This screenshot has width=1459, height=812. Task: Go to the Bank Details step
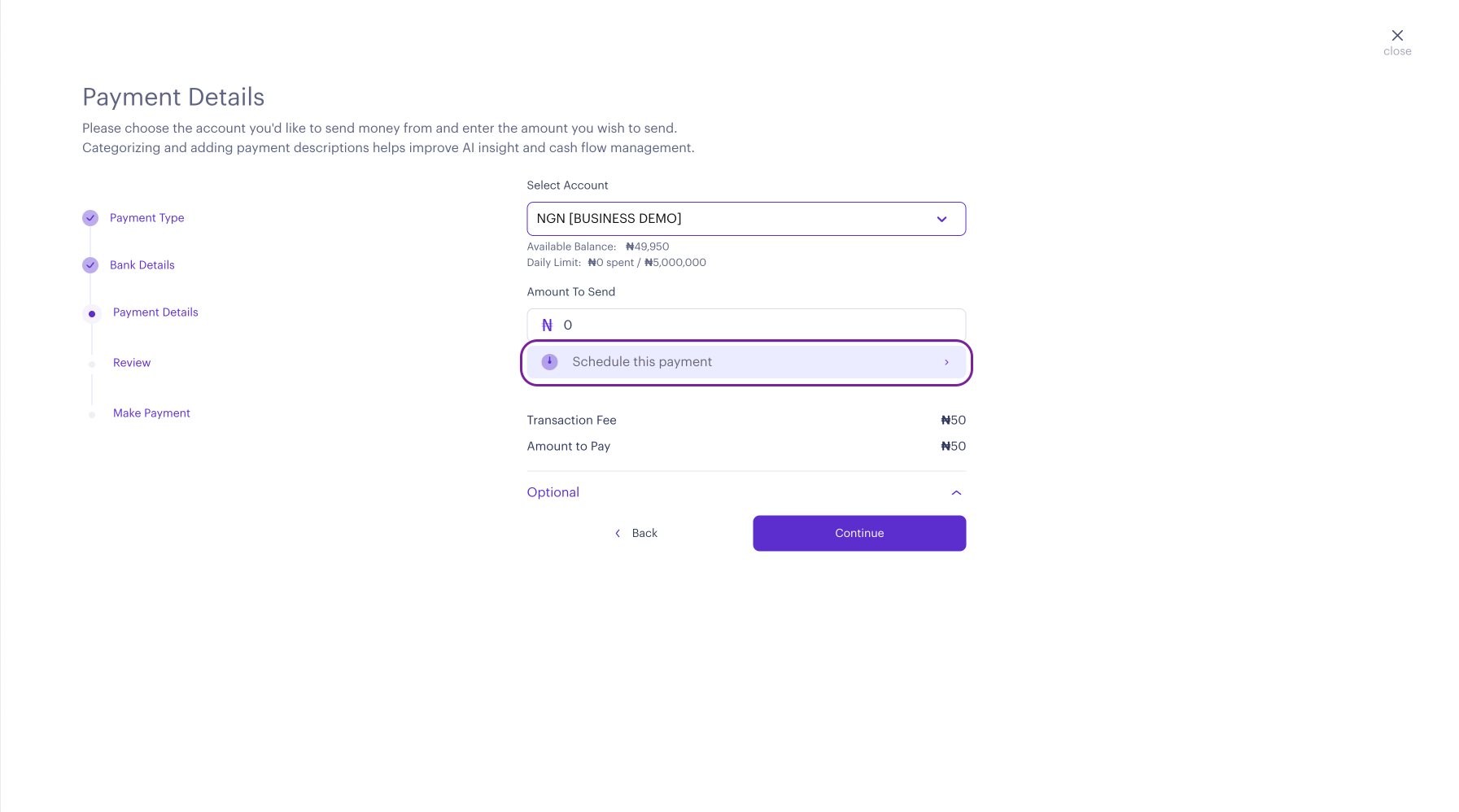(x=142, y=265)
